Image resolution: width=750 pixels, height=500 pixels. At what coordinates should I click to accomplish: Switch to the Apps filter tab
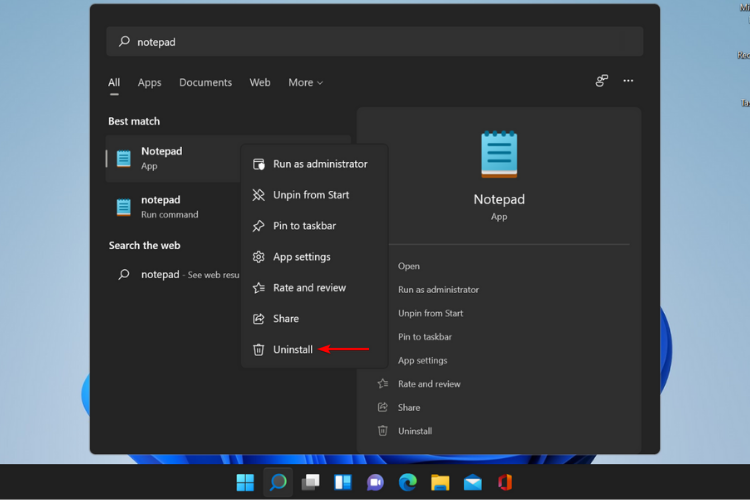[149, 83]
